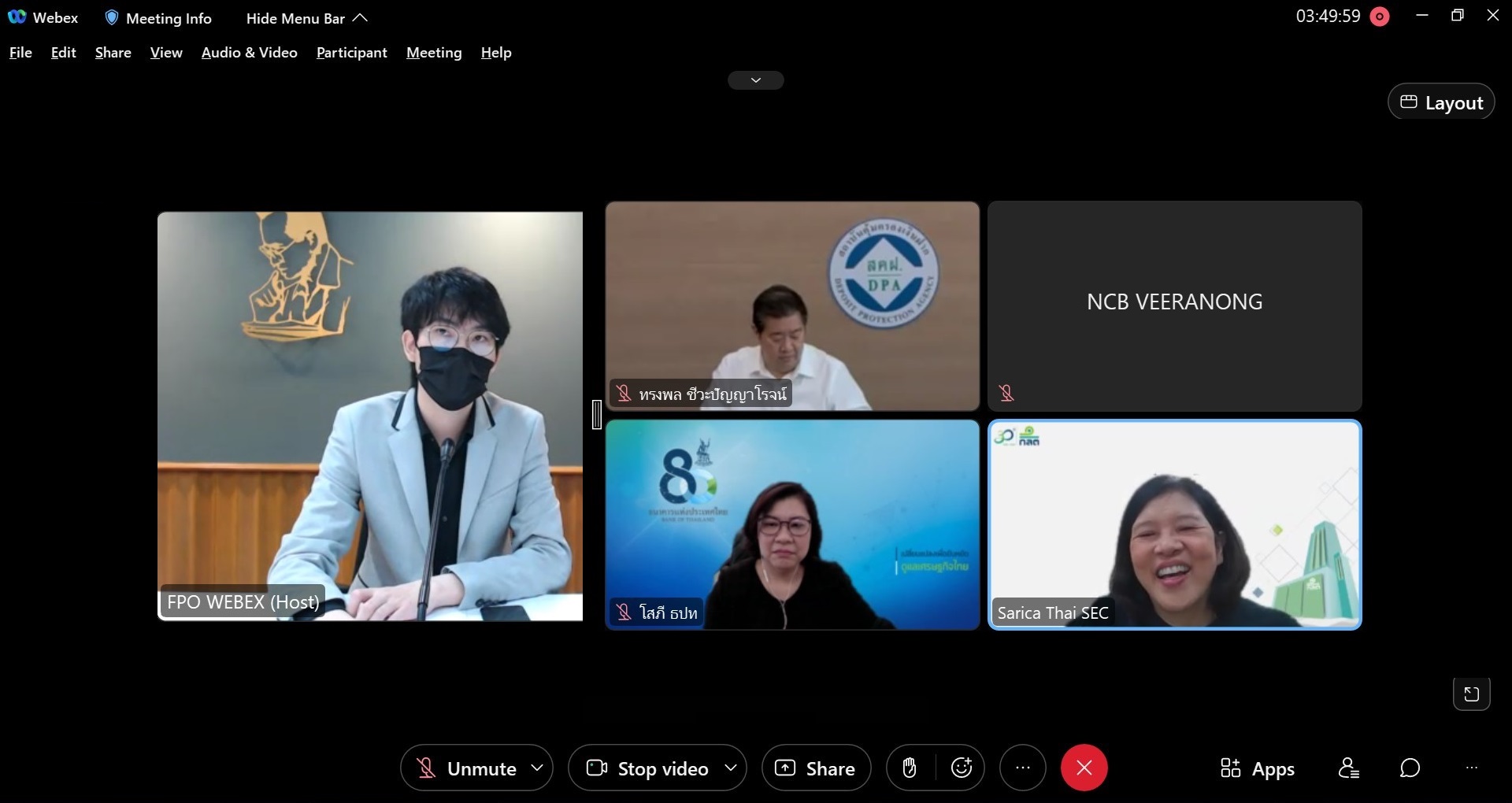Open the Audio & Video menu
This screenshot has height=803, width=1512.
(x=249, y=53)
